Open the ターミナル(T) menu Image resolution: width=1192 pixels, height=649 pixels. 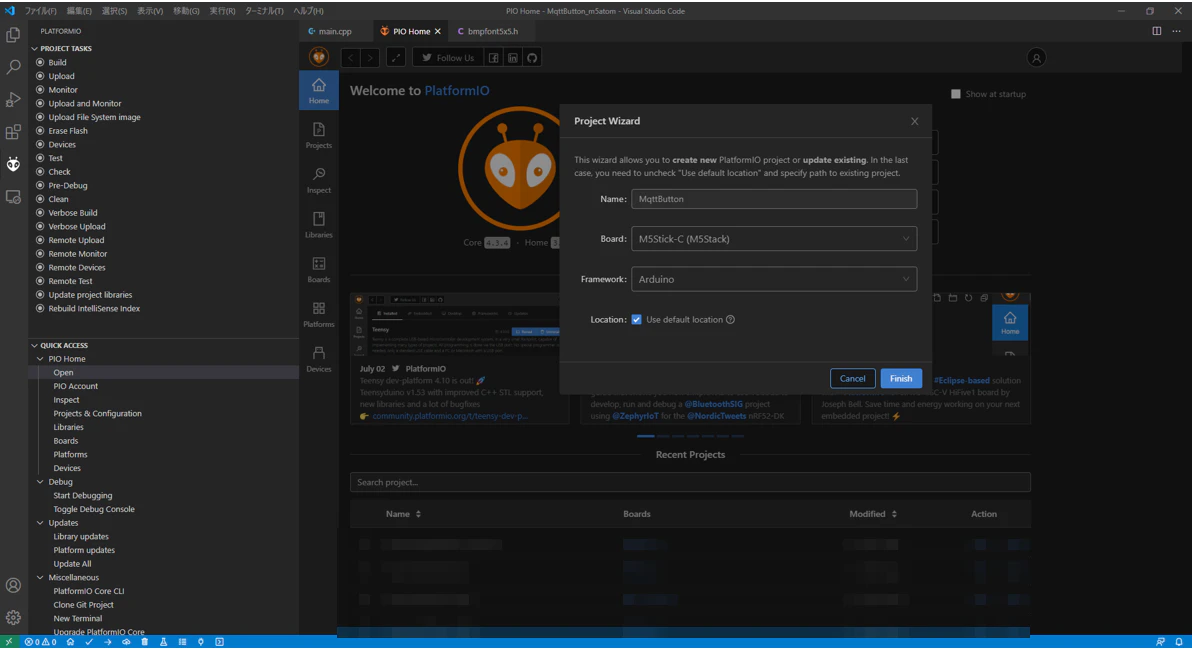[264, 11]
